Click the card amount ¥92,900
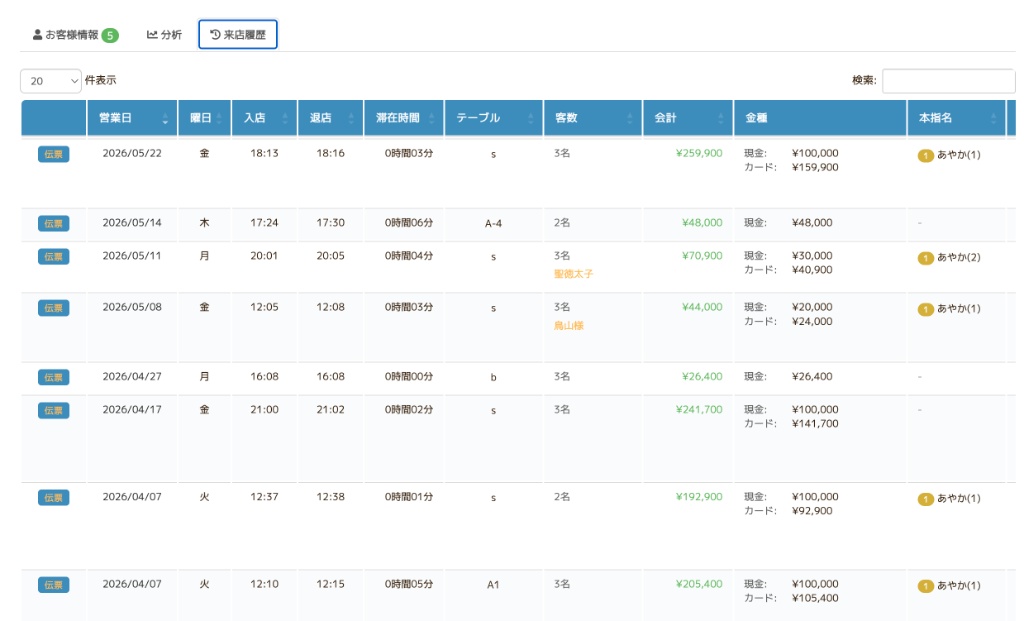Image resolution: width=1024 pixels, height=621 pixels. (x=812, y=511)
